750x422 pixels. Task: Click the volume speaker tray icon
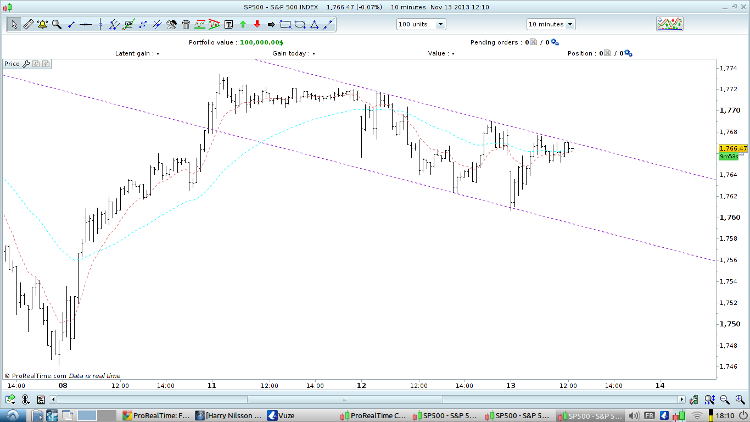[x=634, y=415]
